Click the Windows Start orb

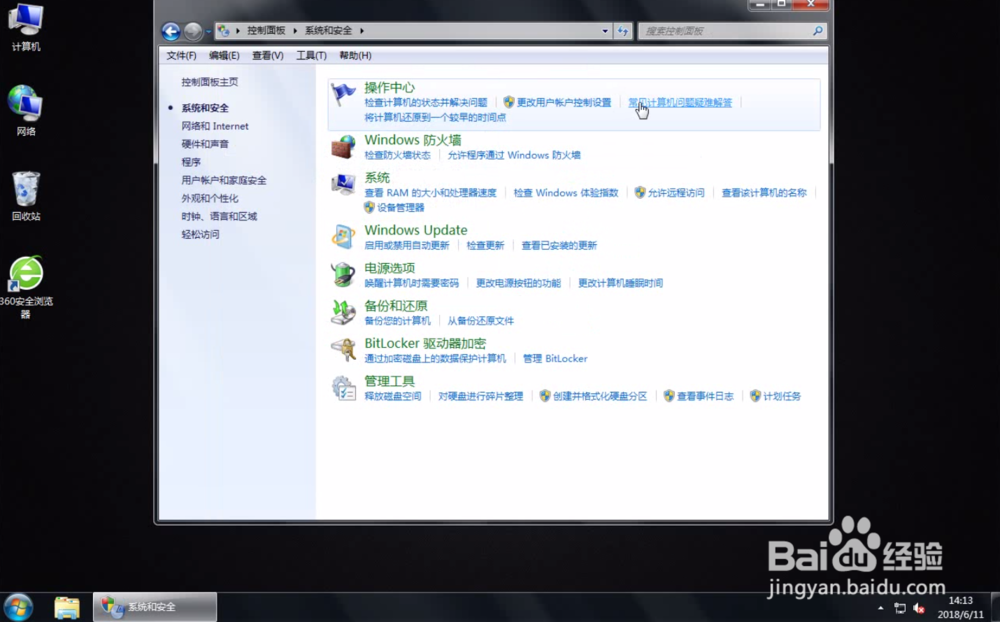(x=18, y=607)
